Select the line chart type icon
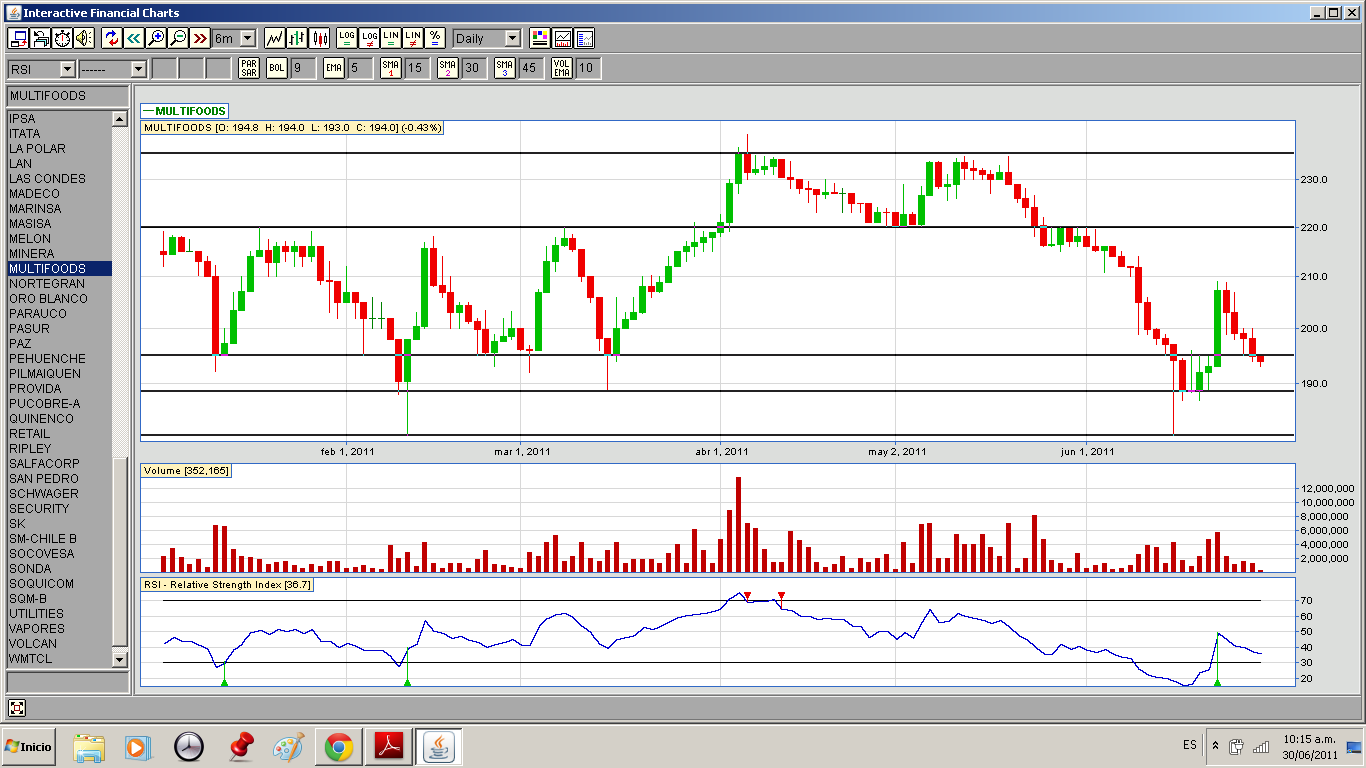The image size is (1366, 768). [275, 38]
